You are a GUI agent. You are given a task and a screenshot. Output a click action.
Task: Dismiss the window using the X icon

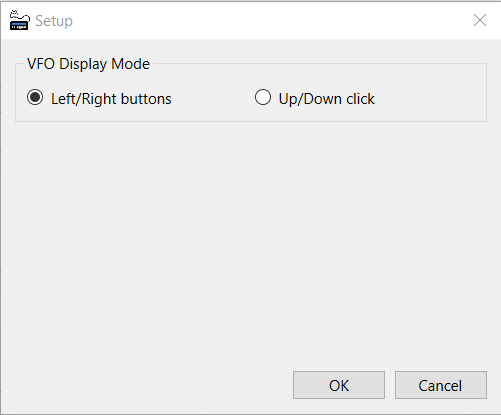pos(480,20)
